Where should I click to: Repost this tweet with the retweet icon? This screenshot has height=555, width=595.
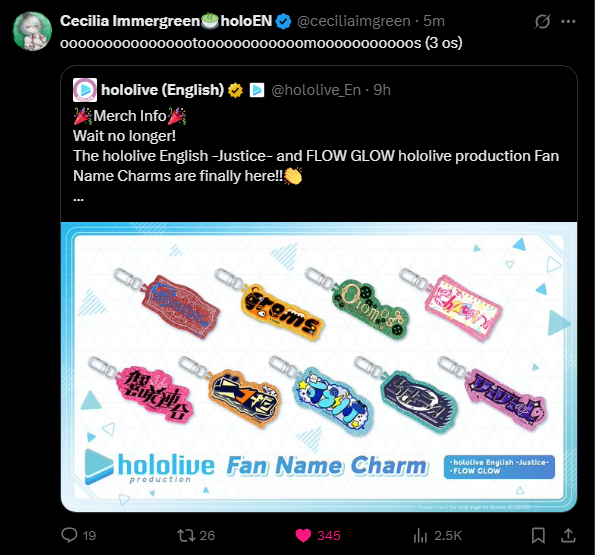[186, 535]
